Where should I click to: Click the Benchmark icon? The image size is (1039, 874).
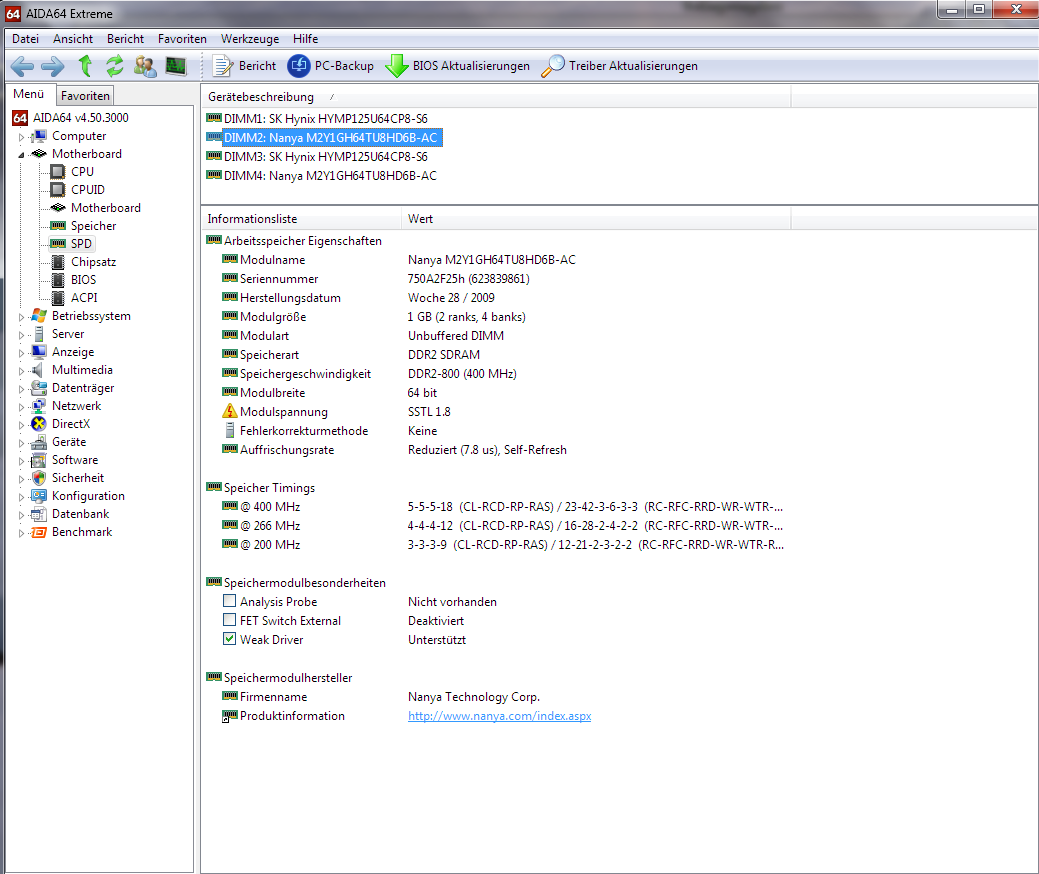pyautogui.click(x=39, y=532)
